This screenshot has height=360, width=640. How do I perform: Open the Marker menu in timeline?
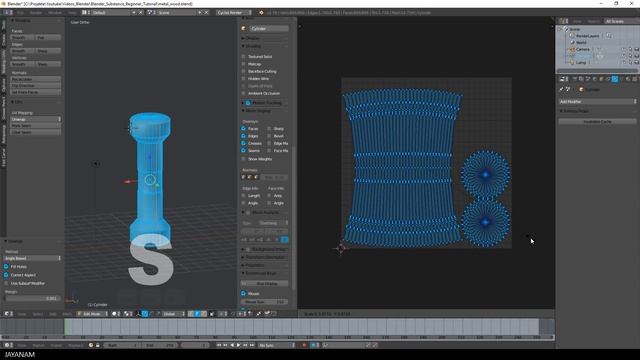tap(38, 345)
